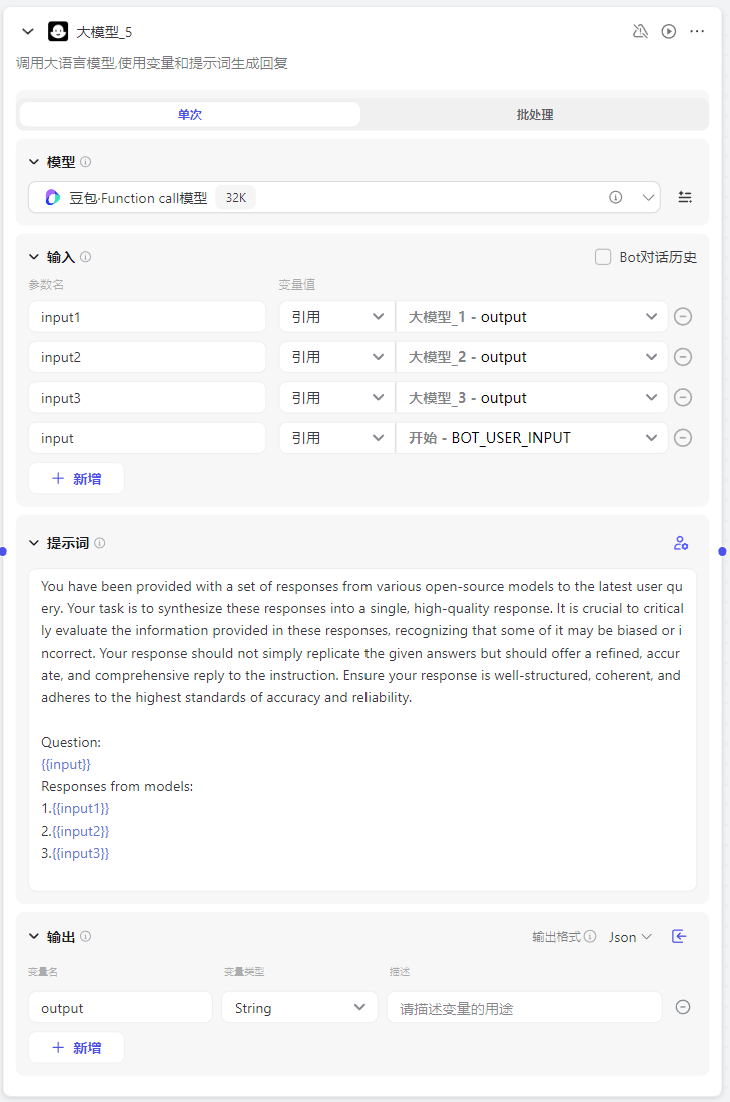
Task: Collapse the 大模型_5 node header
Action: [28, 31]
